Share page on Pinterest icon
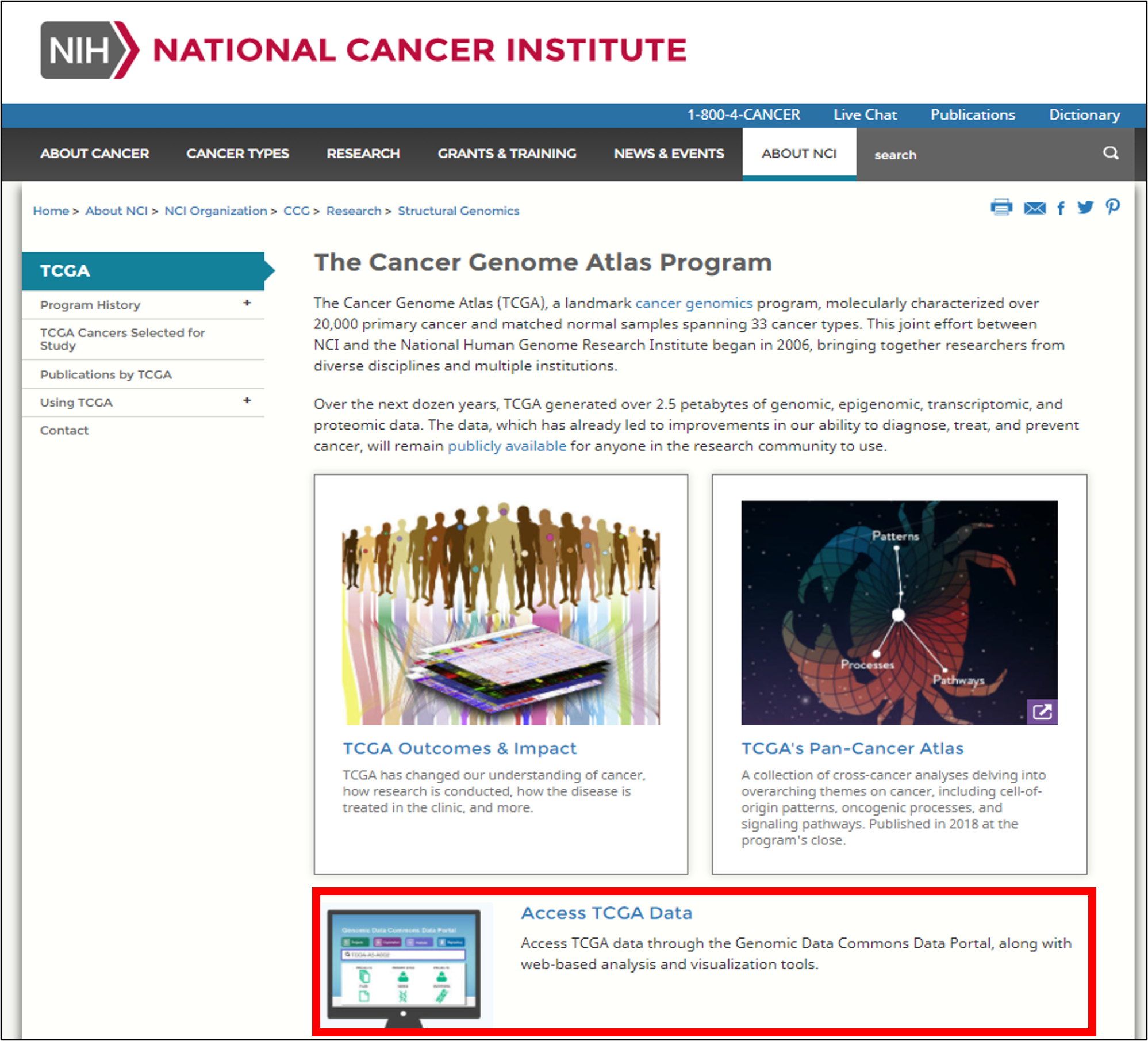1148x1041 pixels. click(x=1113, y=207)
